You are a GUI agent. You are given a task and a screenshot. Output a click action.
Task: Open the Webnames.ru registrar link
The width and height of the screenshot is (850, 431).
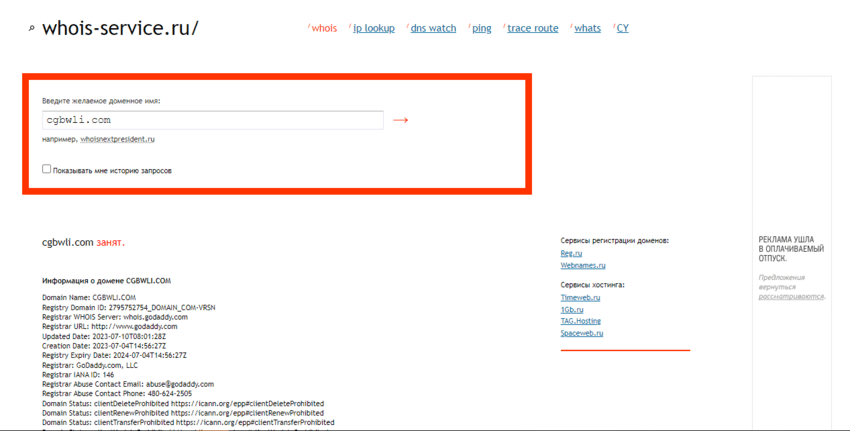(x=582, y=266)
